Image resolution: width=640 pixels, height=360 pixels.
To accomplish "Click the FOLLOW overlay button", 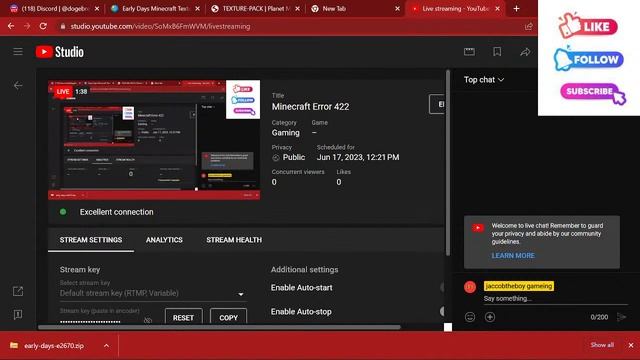I will tap(589, 60).
